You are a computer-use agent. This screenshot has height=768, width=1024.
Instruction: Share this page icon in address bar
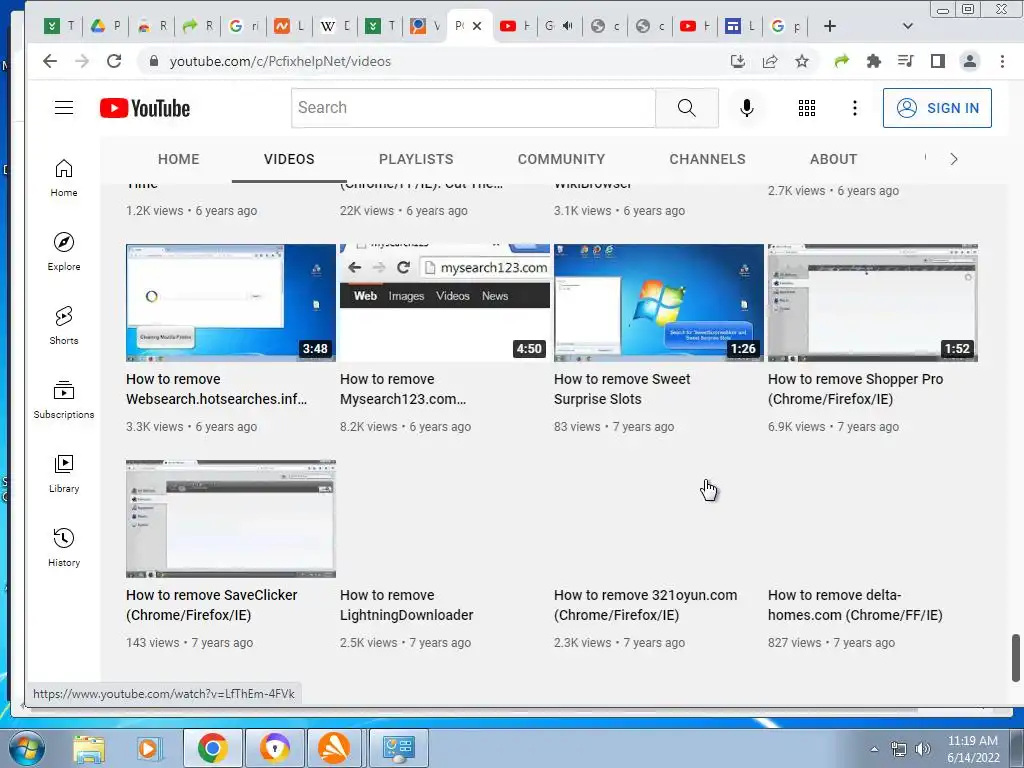pos(770,61)
